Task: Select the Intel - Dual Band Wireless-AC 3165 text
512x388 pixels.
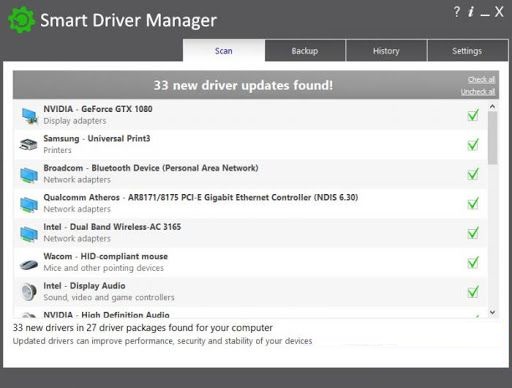Action: (x=112, y=227)
